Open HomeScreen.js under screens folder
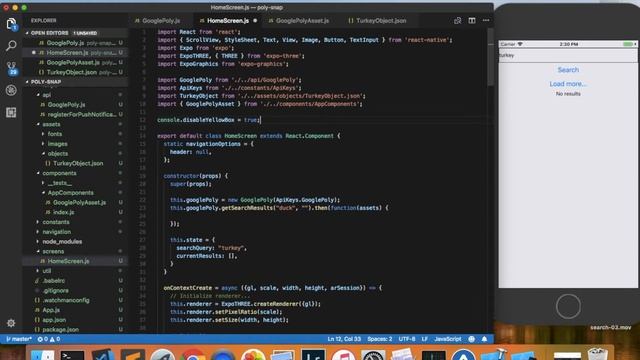 click(x=76, y=261)
